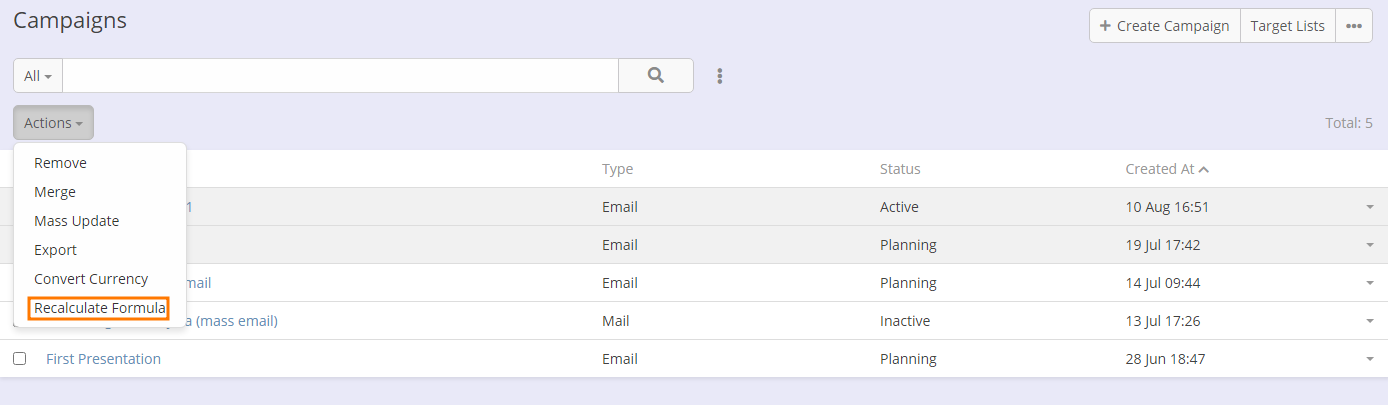Go to Target Lists
The width and height of the screenshot is (1388, 405).
point(1287,26)
